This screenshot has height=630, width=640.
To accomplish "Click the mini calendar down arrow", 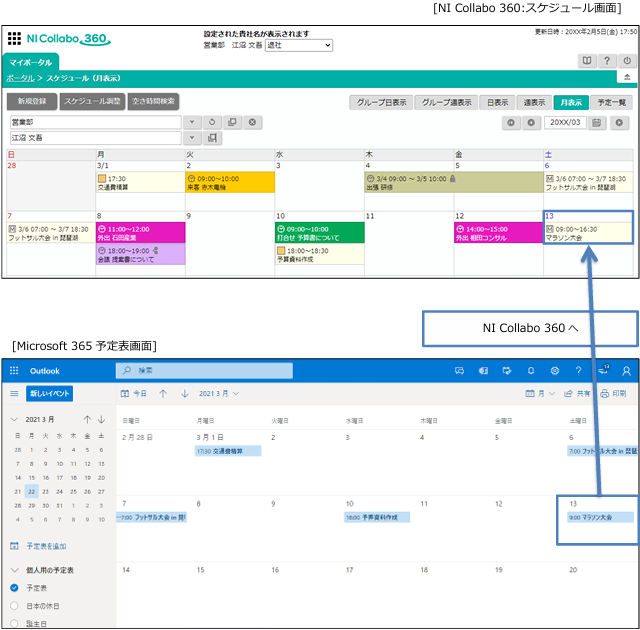I will click(101, 419).
